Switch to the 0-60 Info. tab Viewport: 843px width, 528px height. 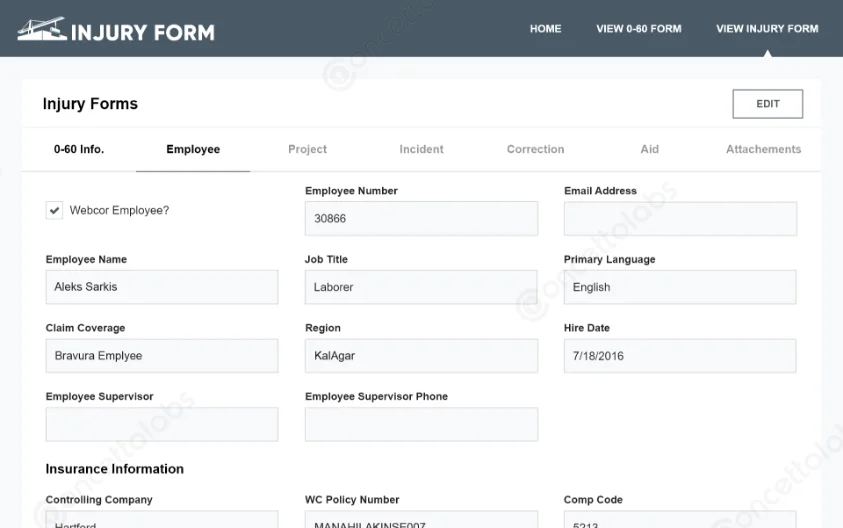(79, 149)
